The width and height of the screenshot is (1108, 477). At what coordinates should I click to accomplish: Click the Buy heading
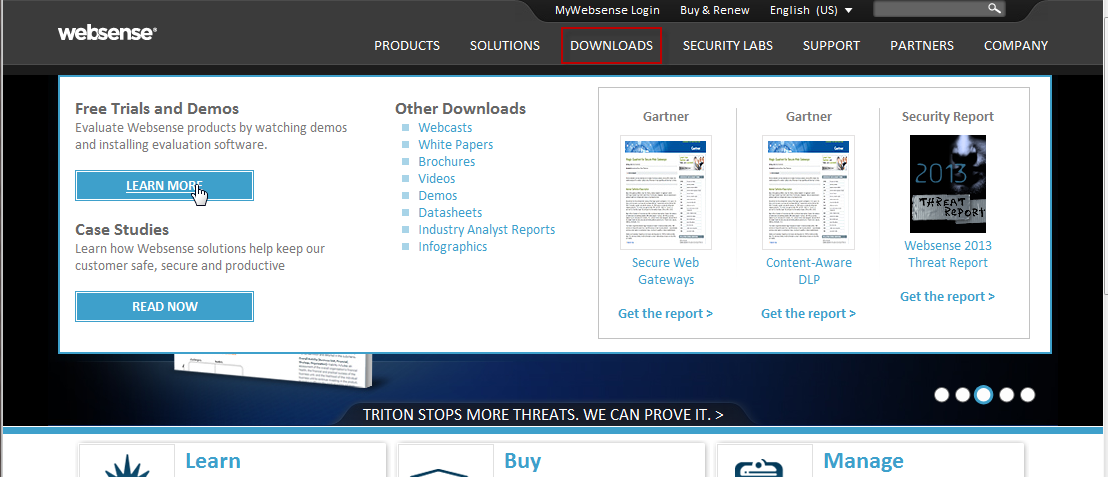[x=522, y=461]
